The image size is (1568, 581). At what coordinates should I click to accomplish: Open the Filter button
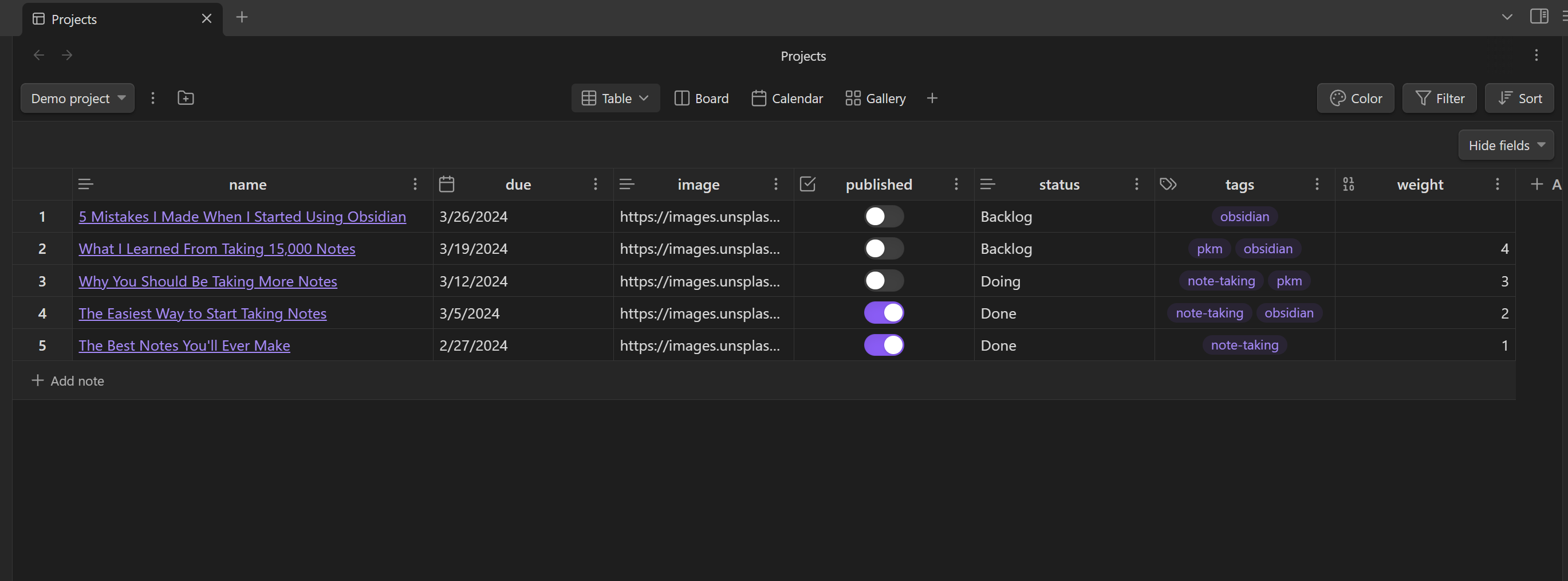point(1440,98)
